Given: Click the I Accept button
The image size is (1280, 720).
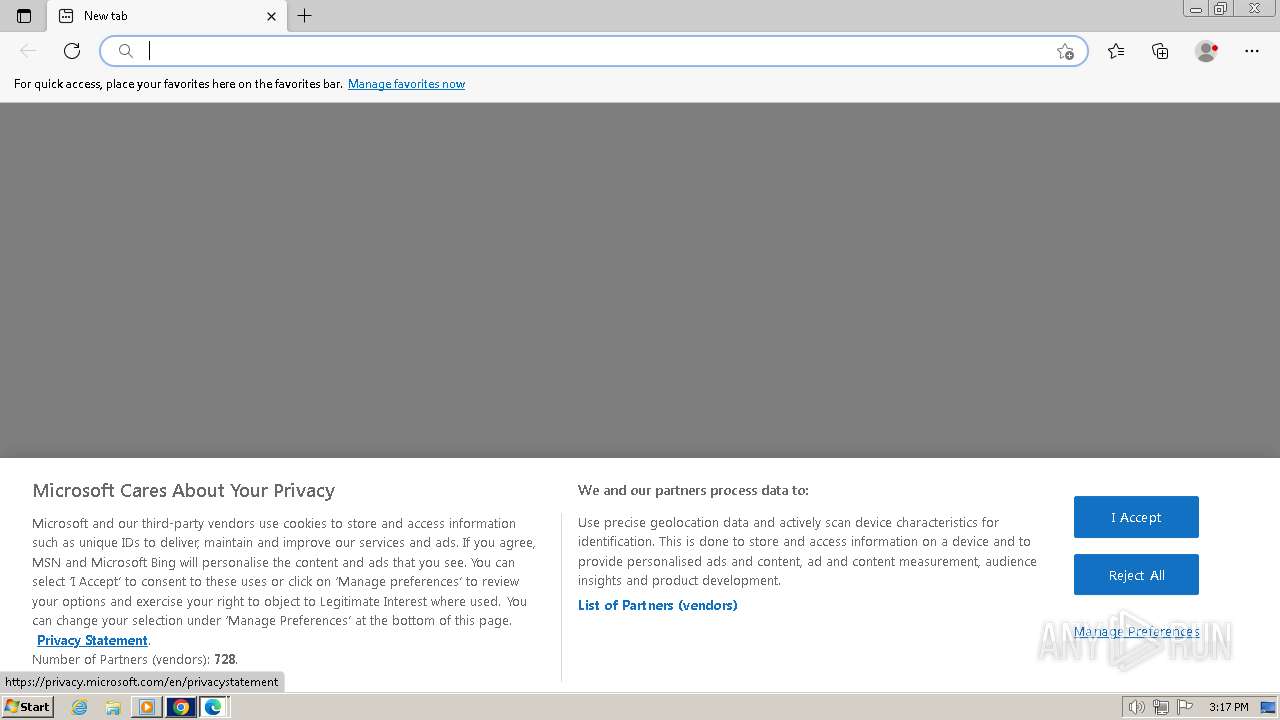Looking at the screenshot, I should [1136, 517].
